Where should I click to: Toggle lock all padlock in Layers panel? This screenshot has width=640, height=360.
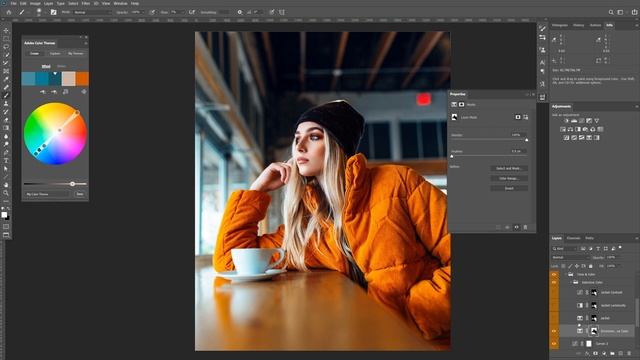tap(590, 266)
